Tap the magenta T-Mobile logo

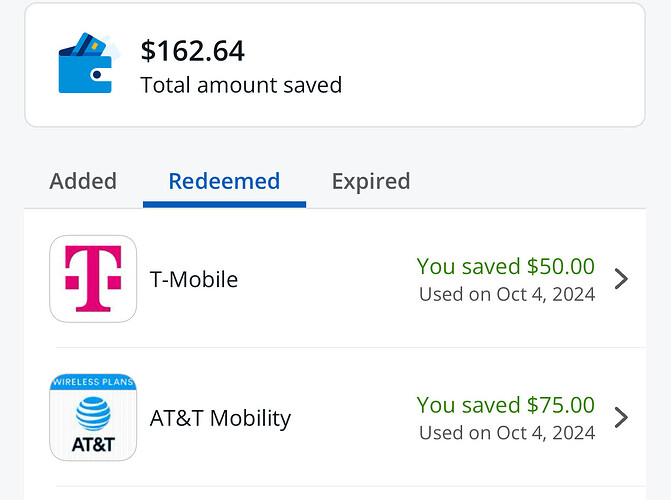coord(93,278)
